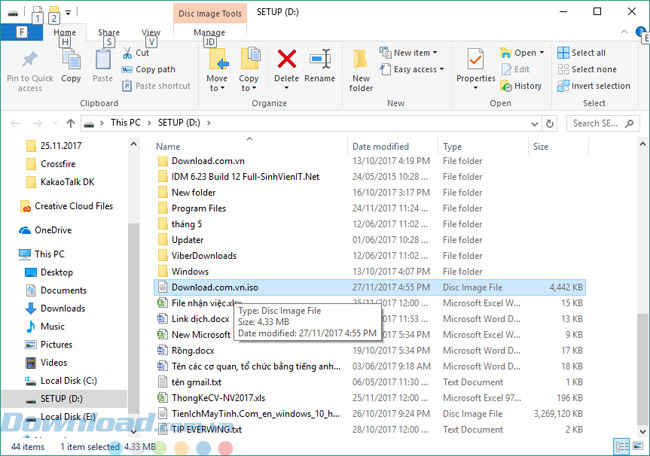Expand the Open button dropdown arrow
The image size is (650, 456).
coord(542,53)
